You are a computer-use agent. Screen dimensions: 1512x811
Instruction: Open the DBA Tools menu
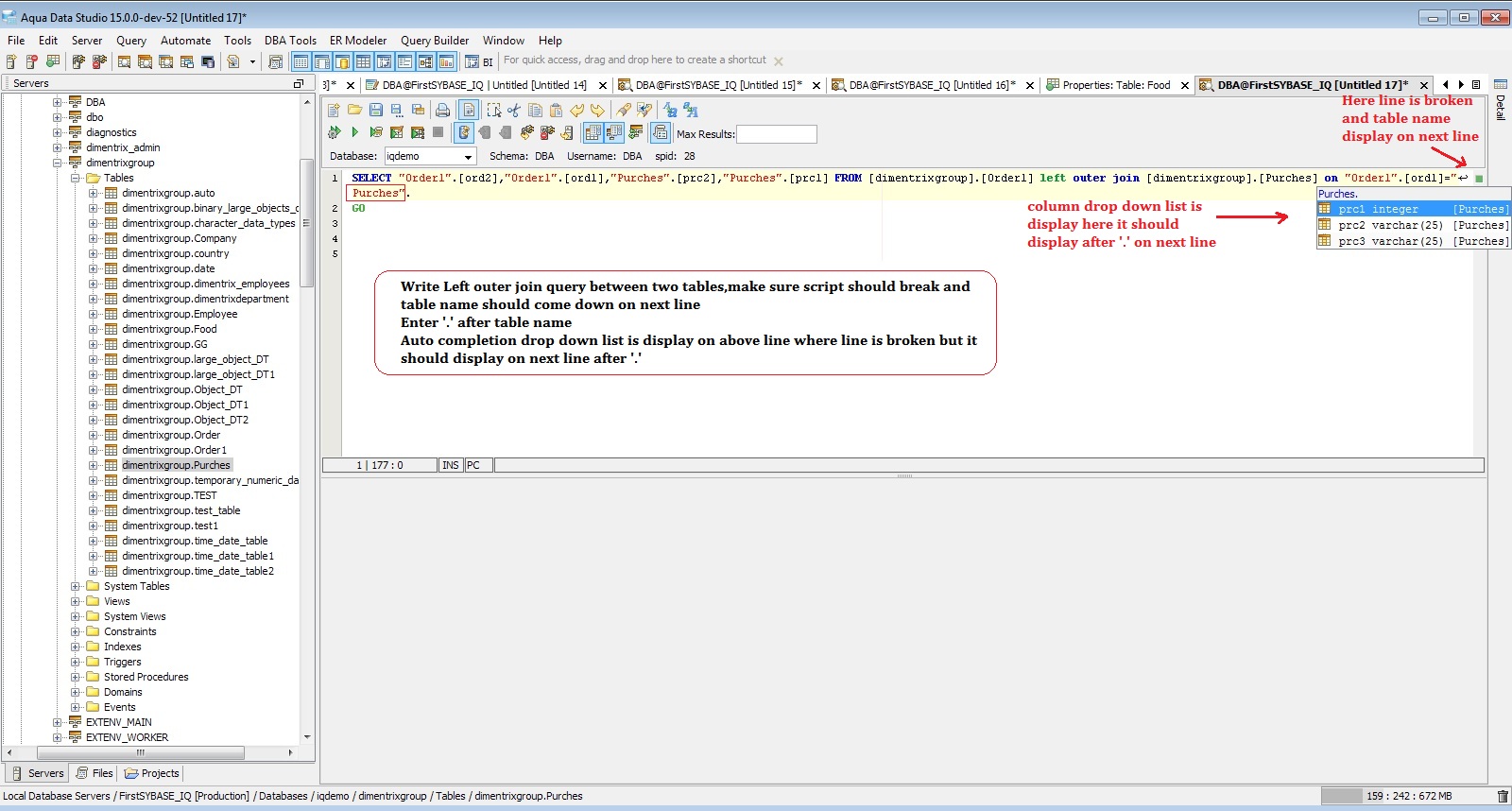290,41
